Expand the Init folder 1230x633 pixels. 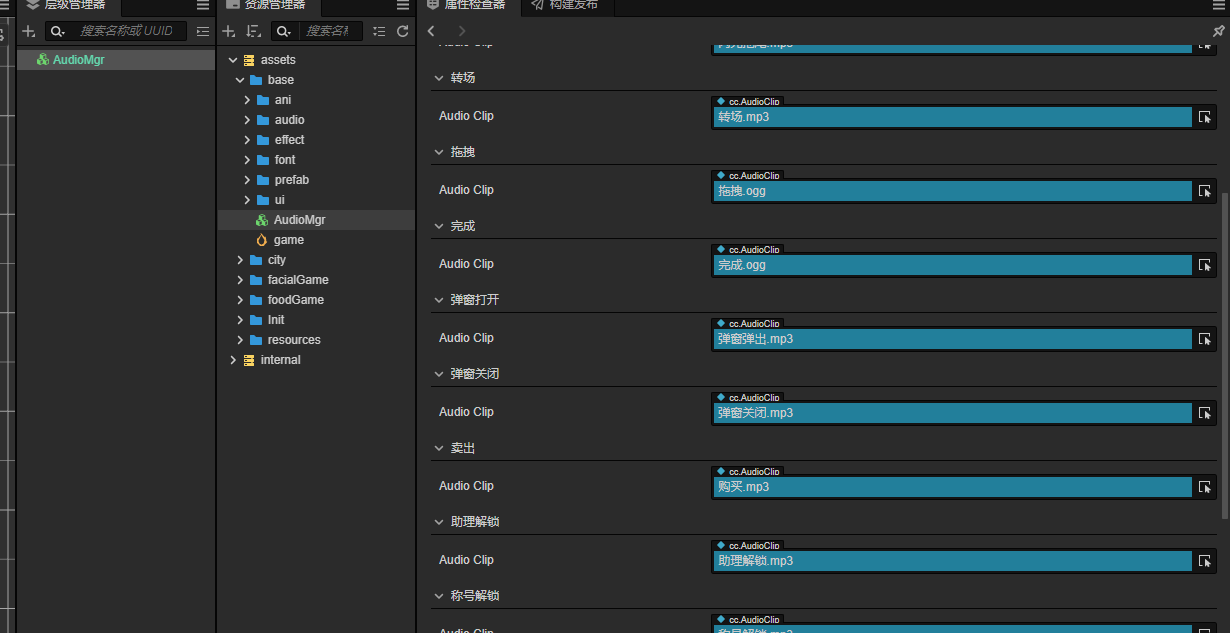coord(240,320)
